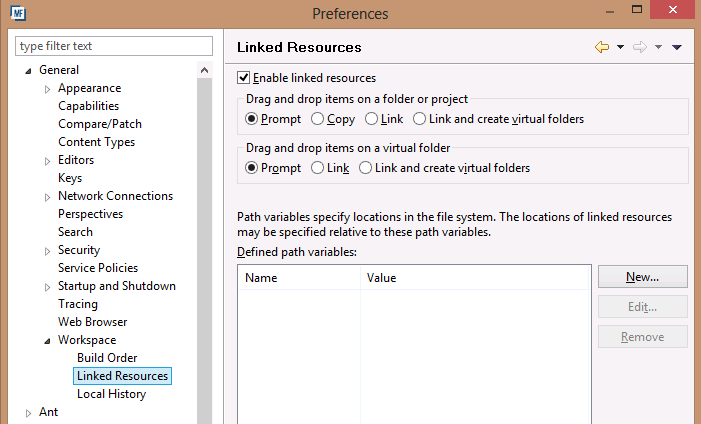Collapse the General tree node
This screenshot has height=424, width=701.
pyautogui.click(x=28, y=70)
